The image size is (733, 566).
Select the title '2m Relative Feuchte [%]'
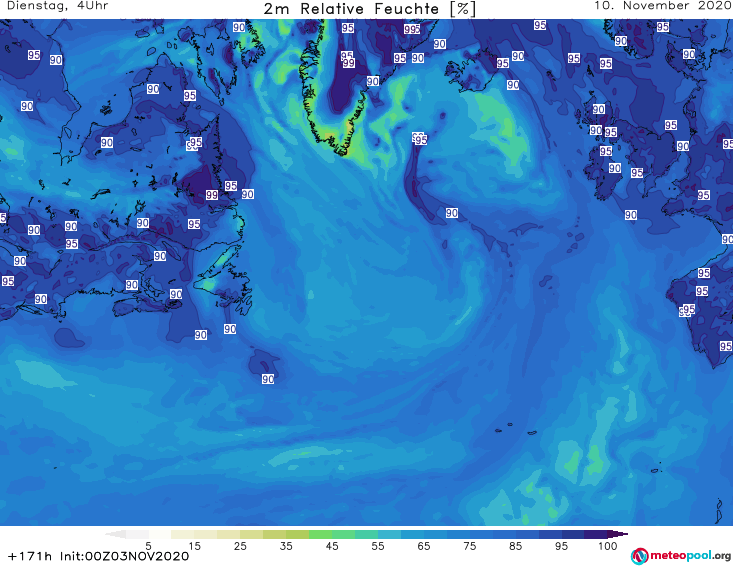[x=370, y=9]
